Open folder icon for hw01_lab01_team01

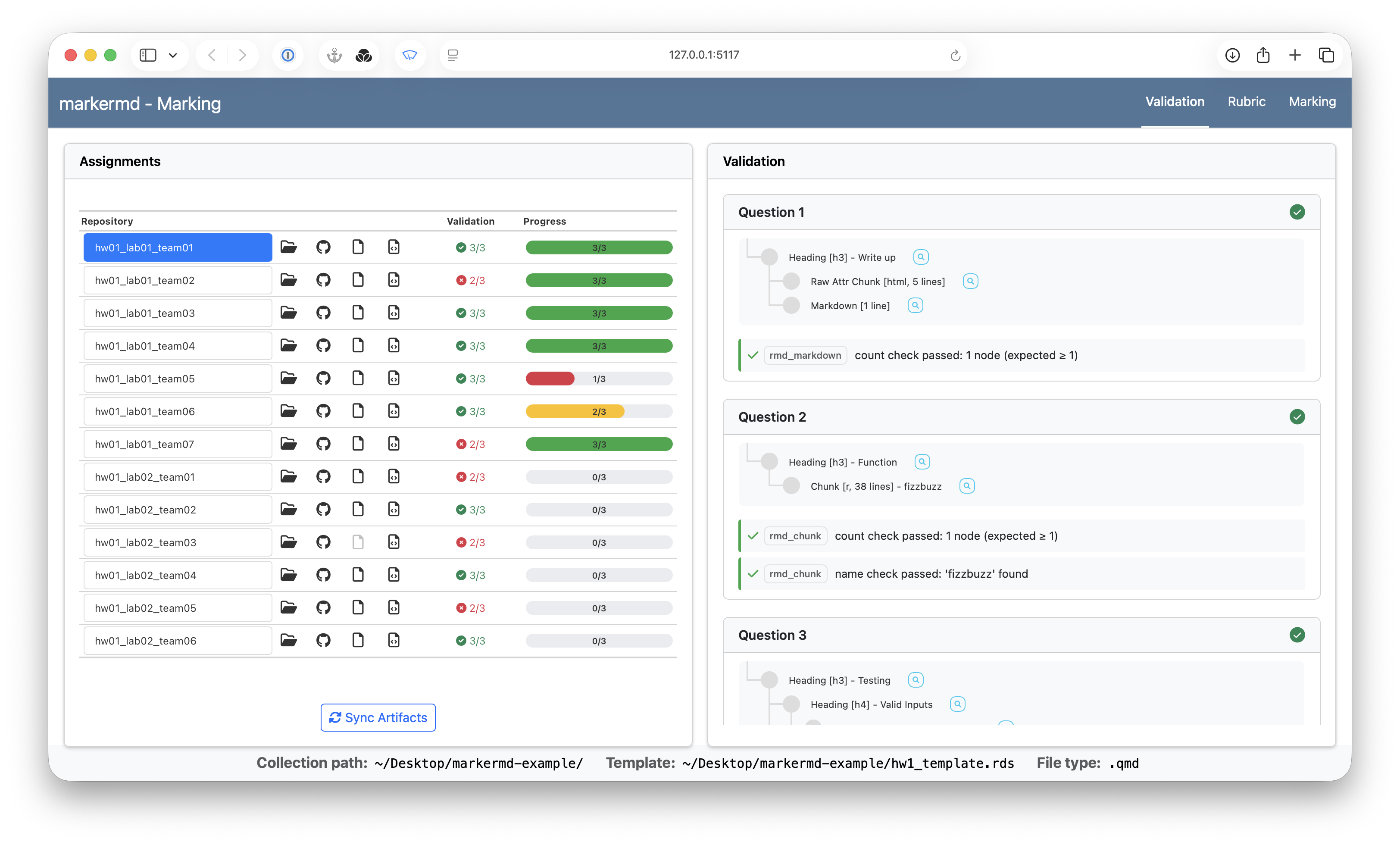(x=289, y=247)
